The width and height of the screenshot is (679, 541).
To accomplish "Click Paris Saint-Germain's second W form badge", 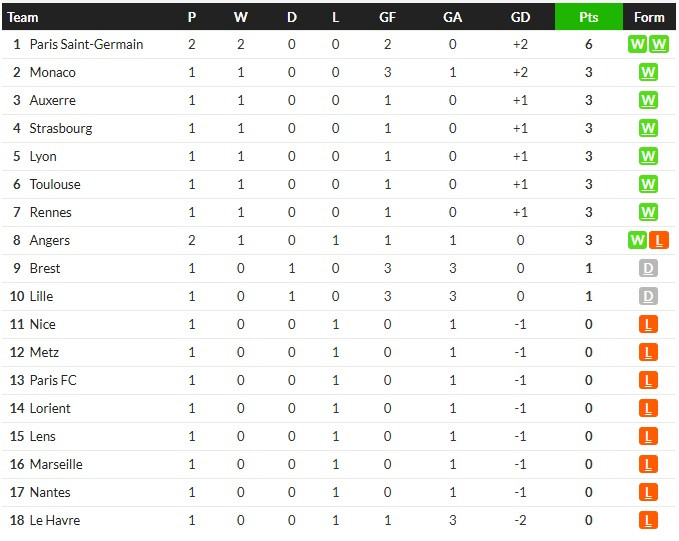I will tap(659, 44).
